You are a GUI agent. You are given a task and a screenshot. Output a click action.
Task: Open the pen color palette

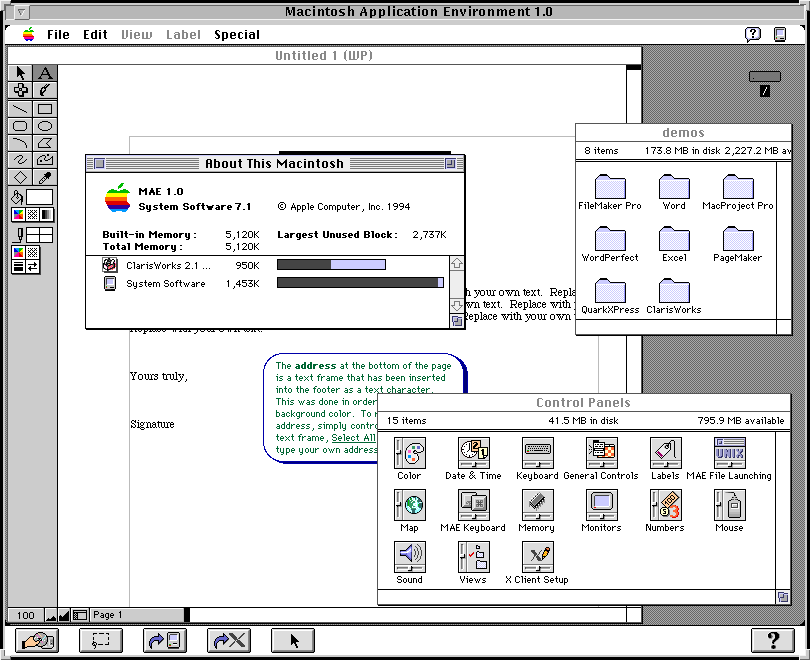tap(19, 253)
